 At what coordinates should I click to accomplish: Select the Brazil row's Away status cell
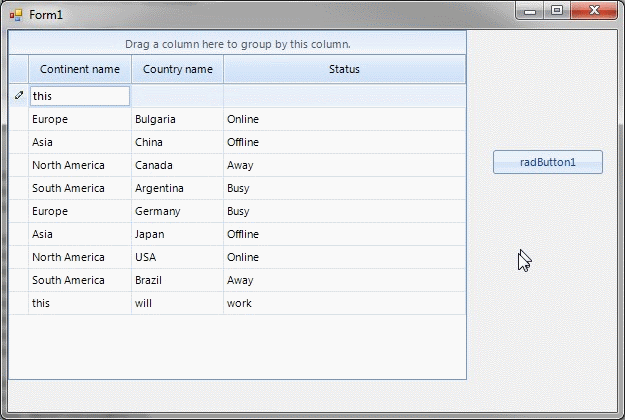click(344, 280)
